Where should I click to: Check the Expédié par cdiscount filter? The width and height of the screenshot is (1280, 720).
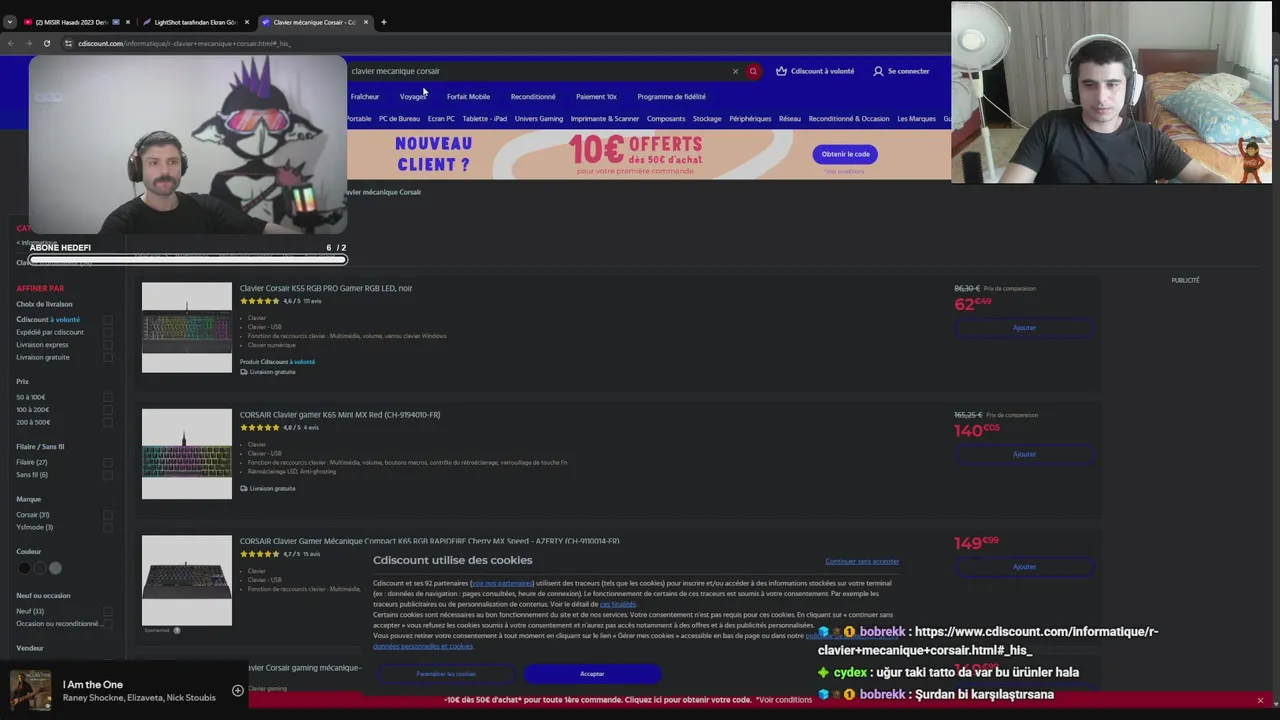click(x=108, y=332)
